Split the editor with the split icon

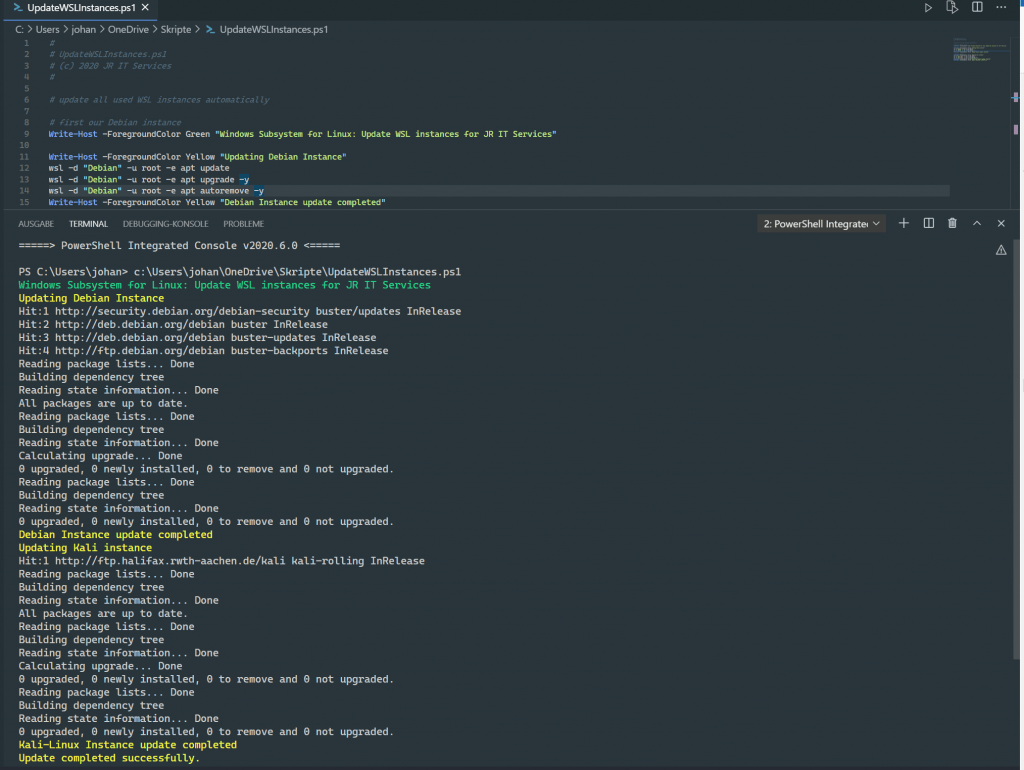click(x=977, y=7)
